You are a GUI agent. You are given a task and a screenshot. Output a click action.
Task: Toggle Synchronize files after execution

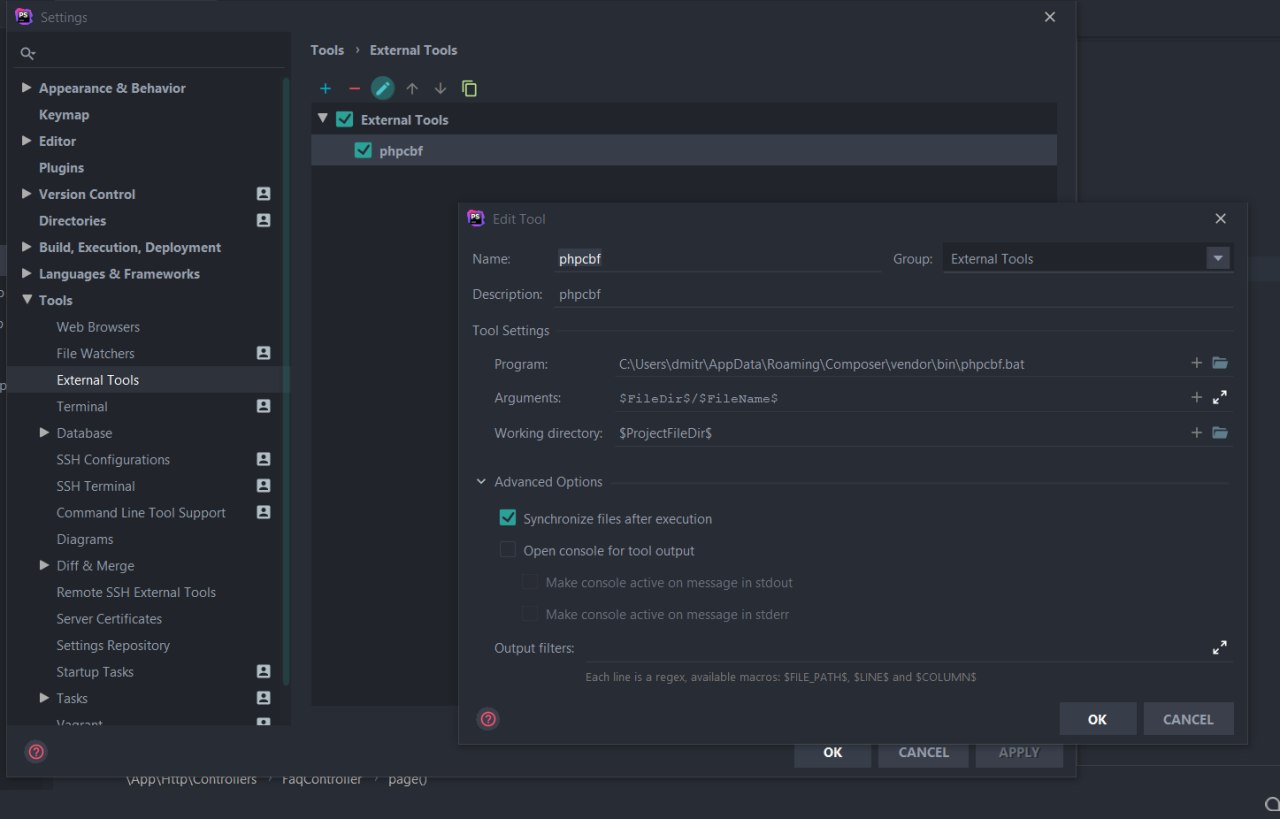(x=508, y=518)
